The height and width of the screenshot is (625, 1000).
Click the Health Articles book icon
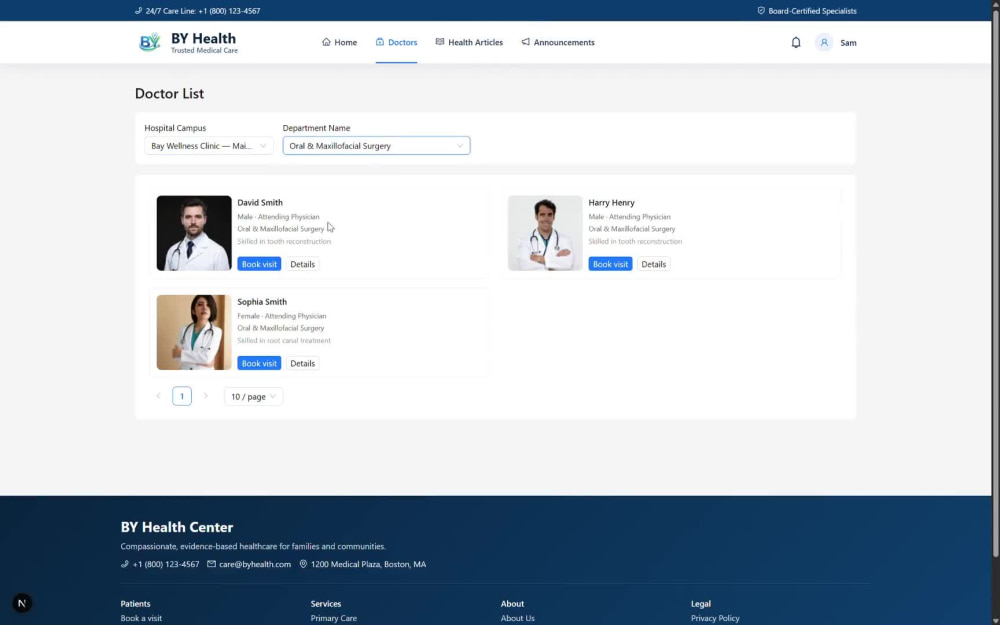(x=439, y=42)
